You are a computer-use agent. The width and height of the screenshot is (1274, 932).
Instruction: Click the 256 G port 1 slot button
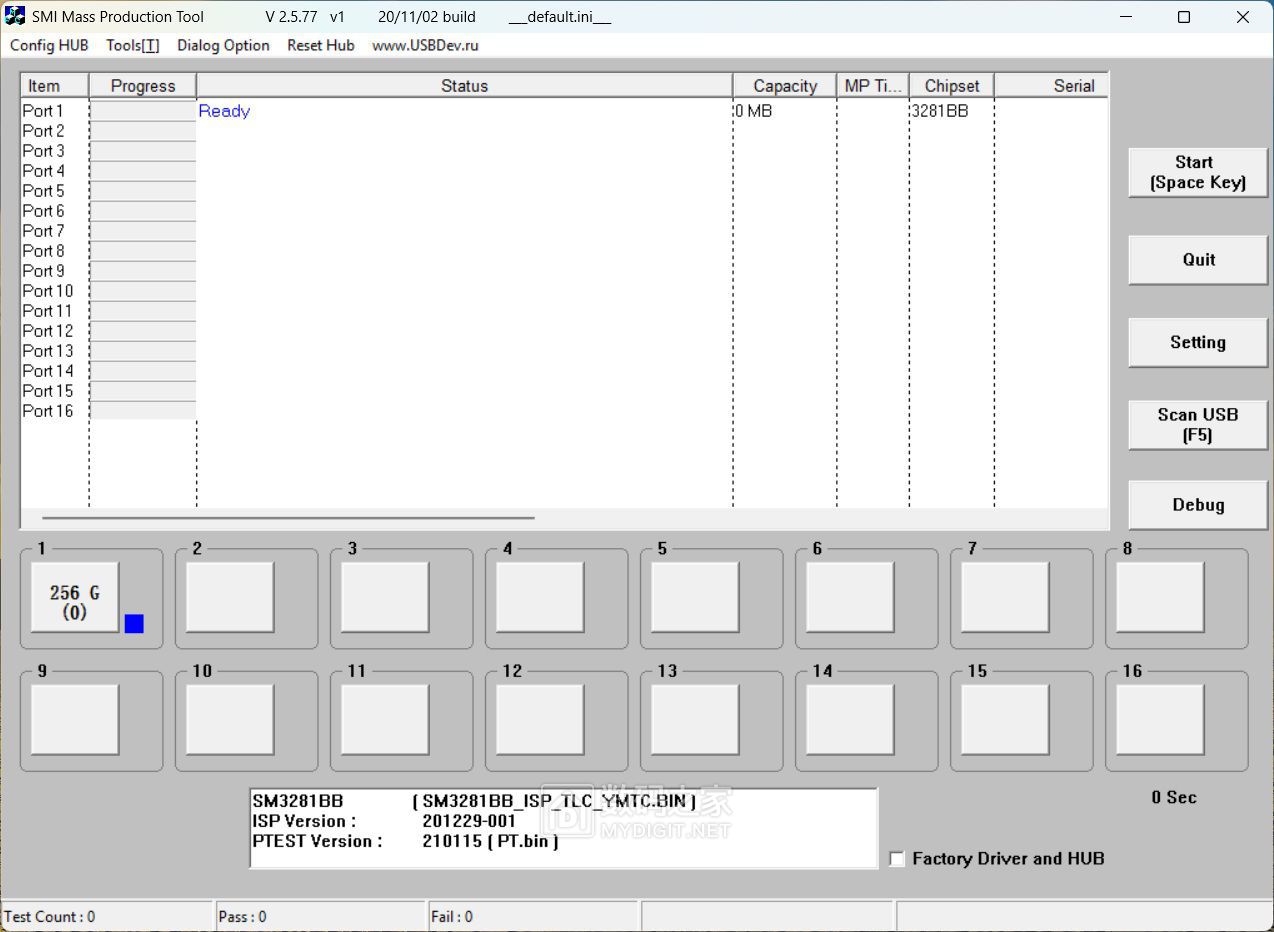coord(74,597)
